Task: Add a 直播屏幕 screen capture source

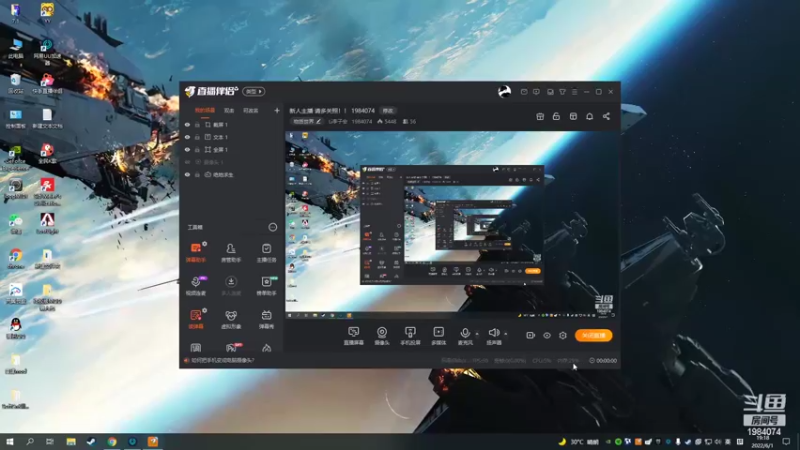Action: click(354, 336)
